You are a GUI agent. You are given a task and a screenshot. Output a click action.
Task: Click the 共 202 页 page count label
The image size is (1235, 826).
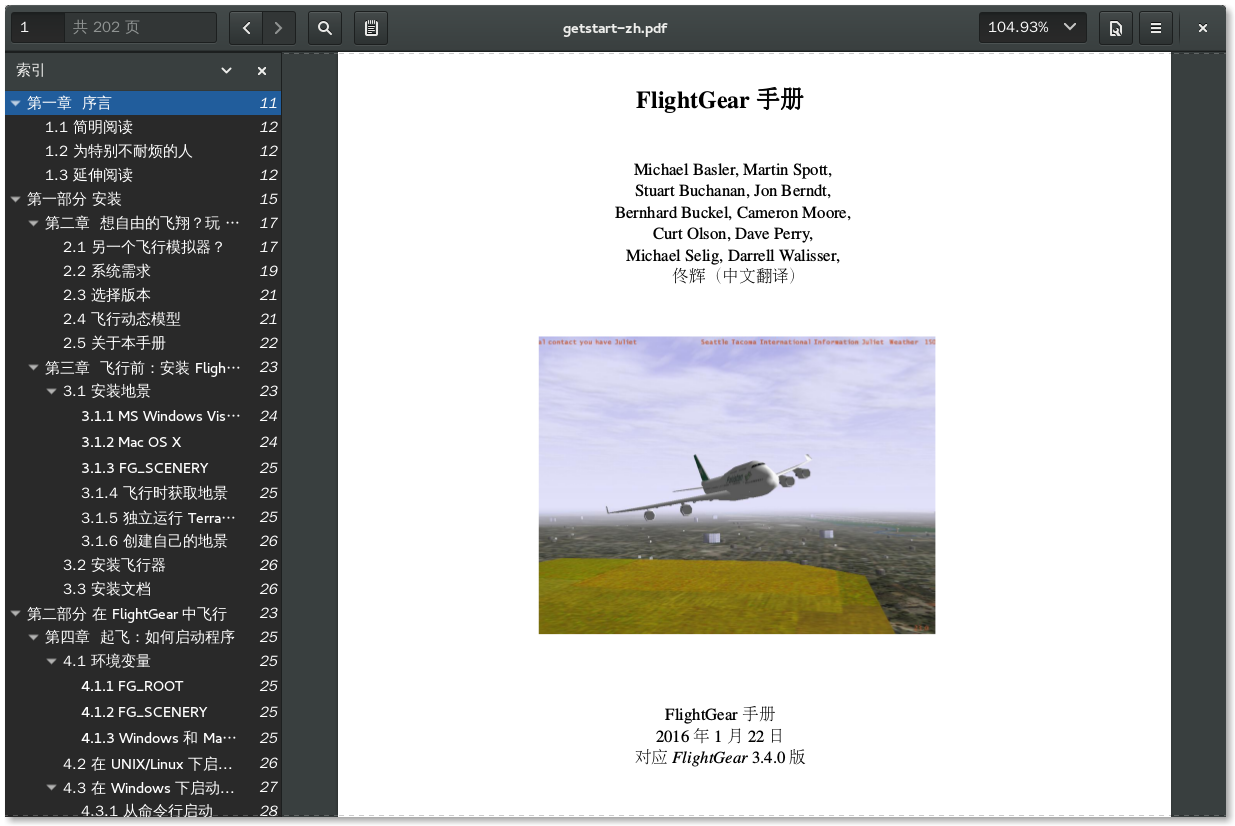pyautogui.click(x=106, y=28)
